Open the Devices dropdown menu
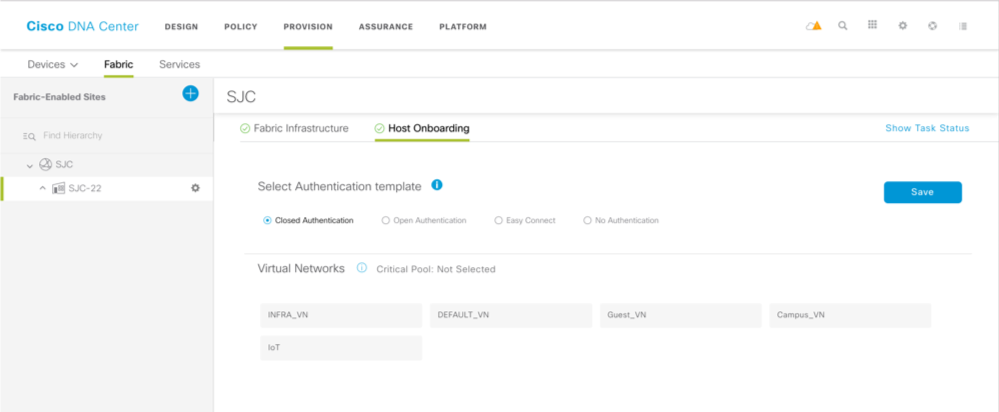 53,64
